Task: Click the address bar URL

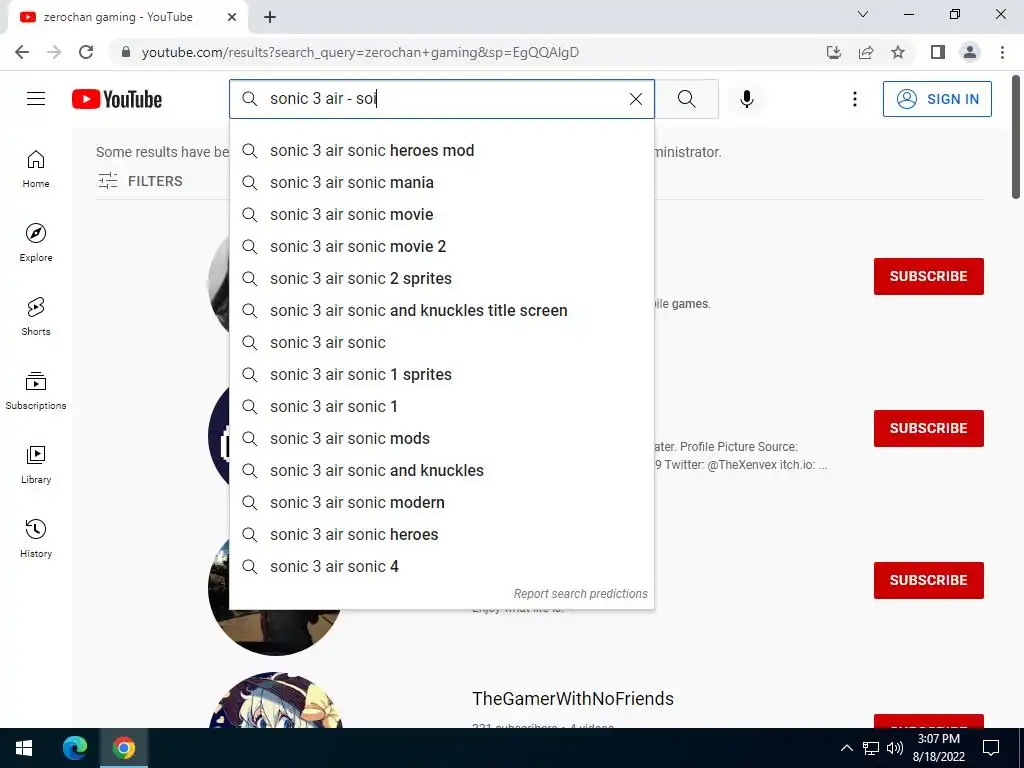Action: coord(360,52)
